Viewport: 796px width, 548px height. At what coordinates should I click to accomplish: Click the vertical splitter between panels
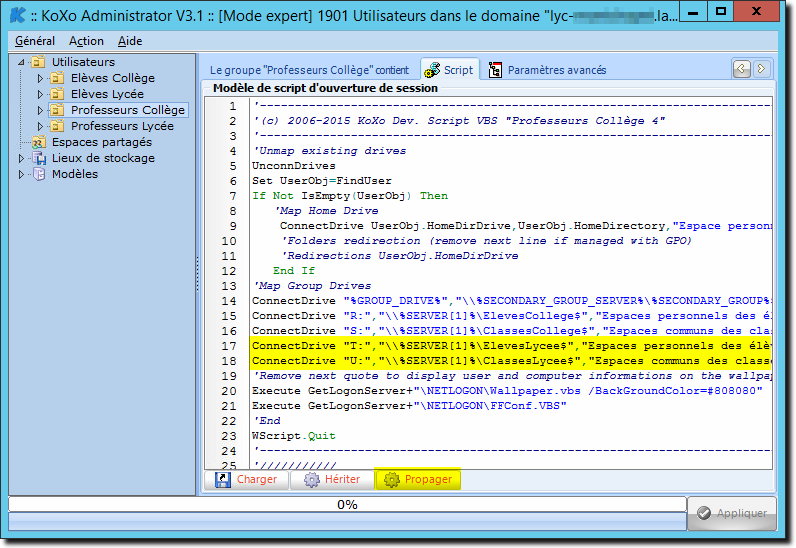[197, 274]
